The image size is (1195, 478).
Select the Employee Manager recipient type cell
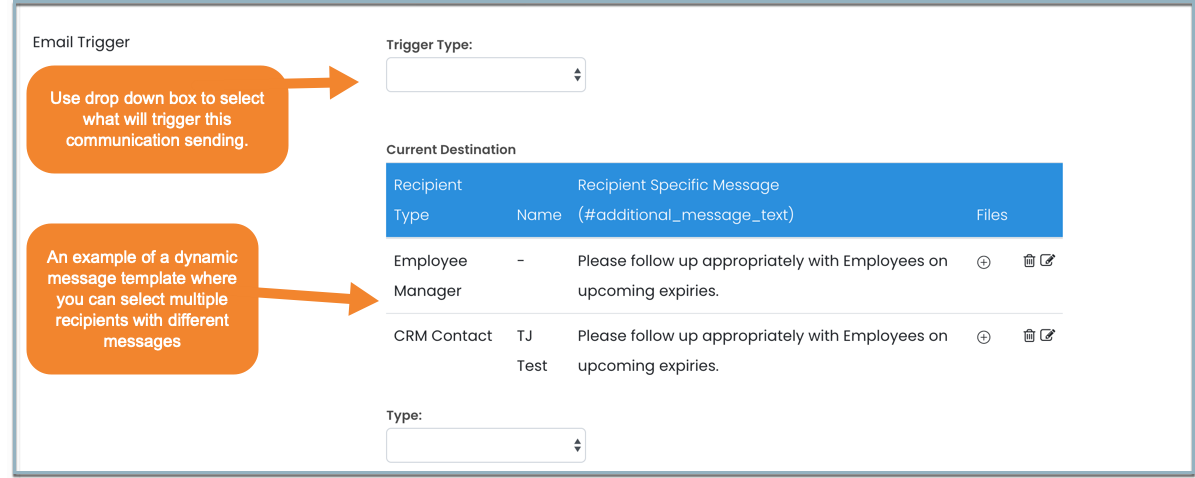[430, 276]
